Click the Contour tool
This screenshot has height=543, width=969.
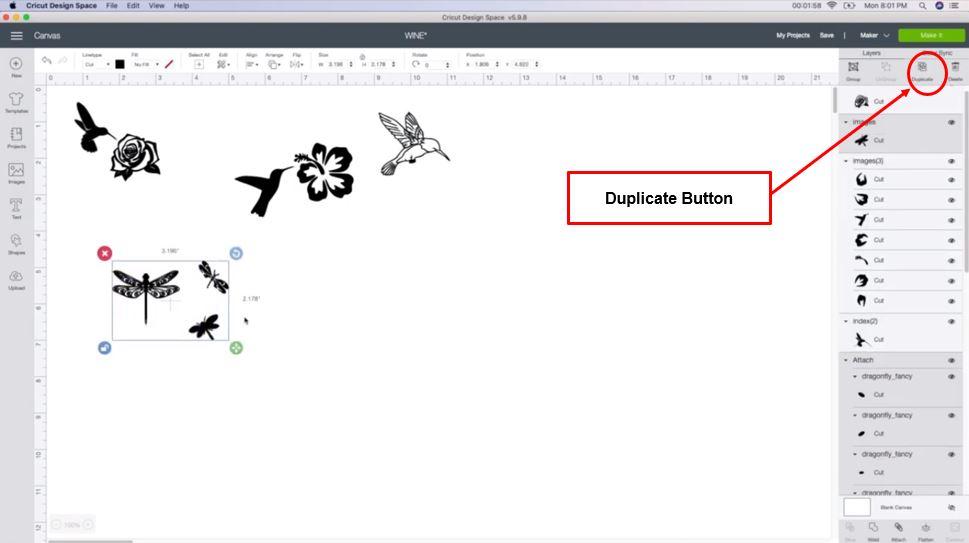954,528
